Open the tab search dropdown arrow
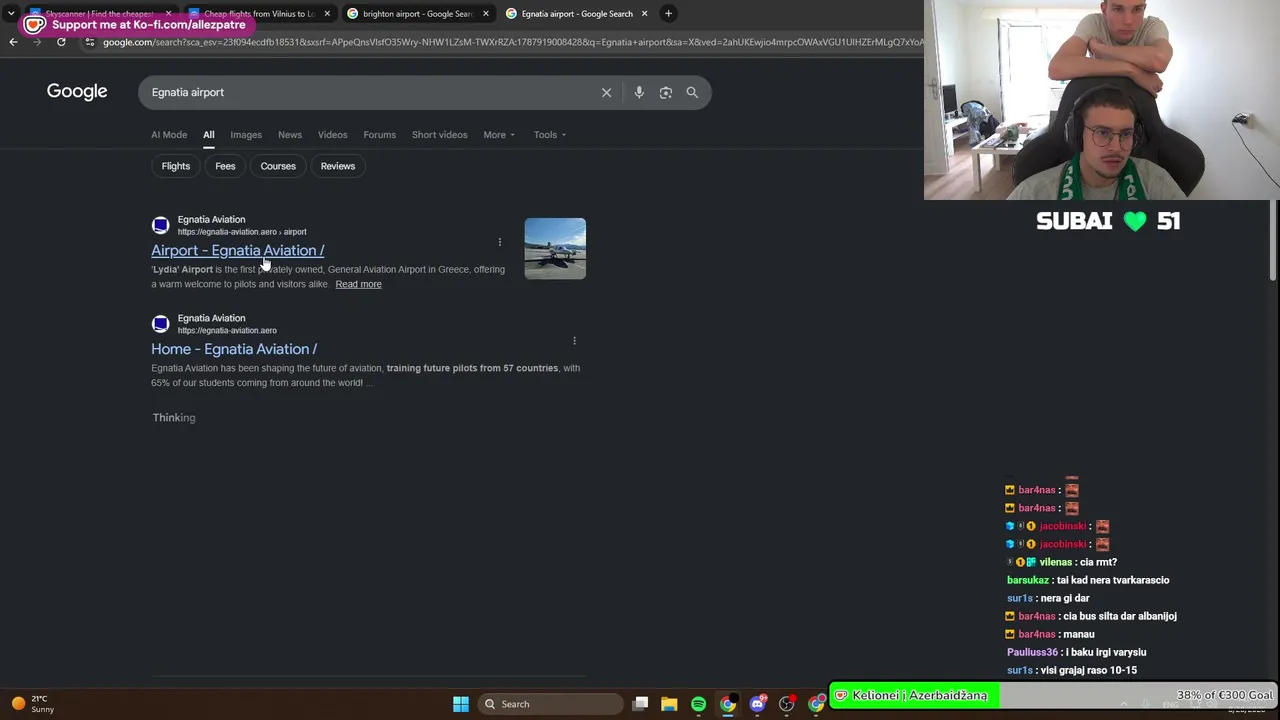1280x720 pixels. pyautogui.click(x=10, y=14)
